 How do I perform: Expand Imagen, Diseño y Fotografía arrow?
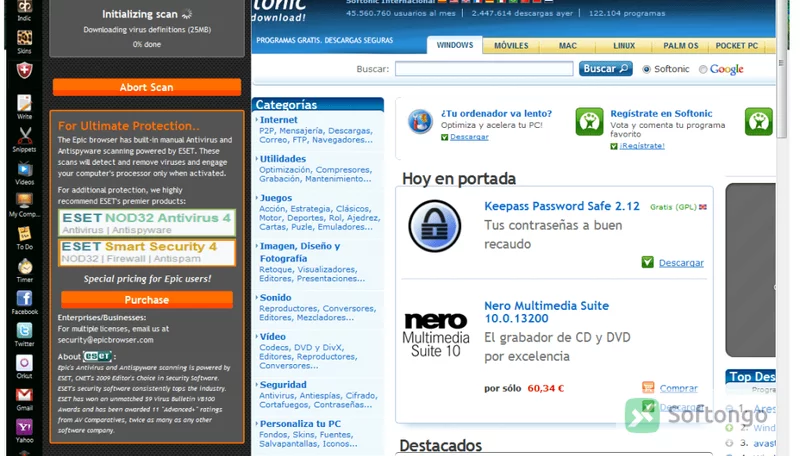pos(257,246)
